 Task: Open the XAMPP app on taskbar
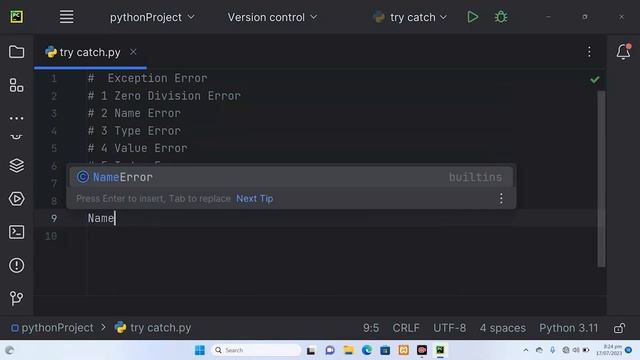point(403,350)
